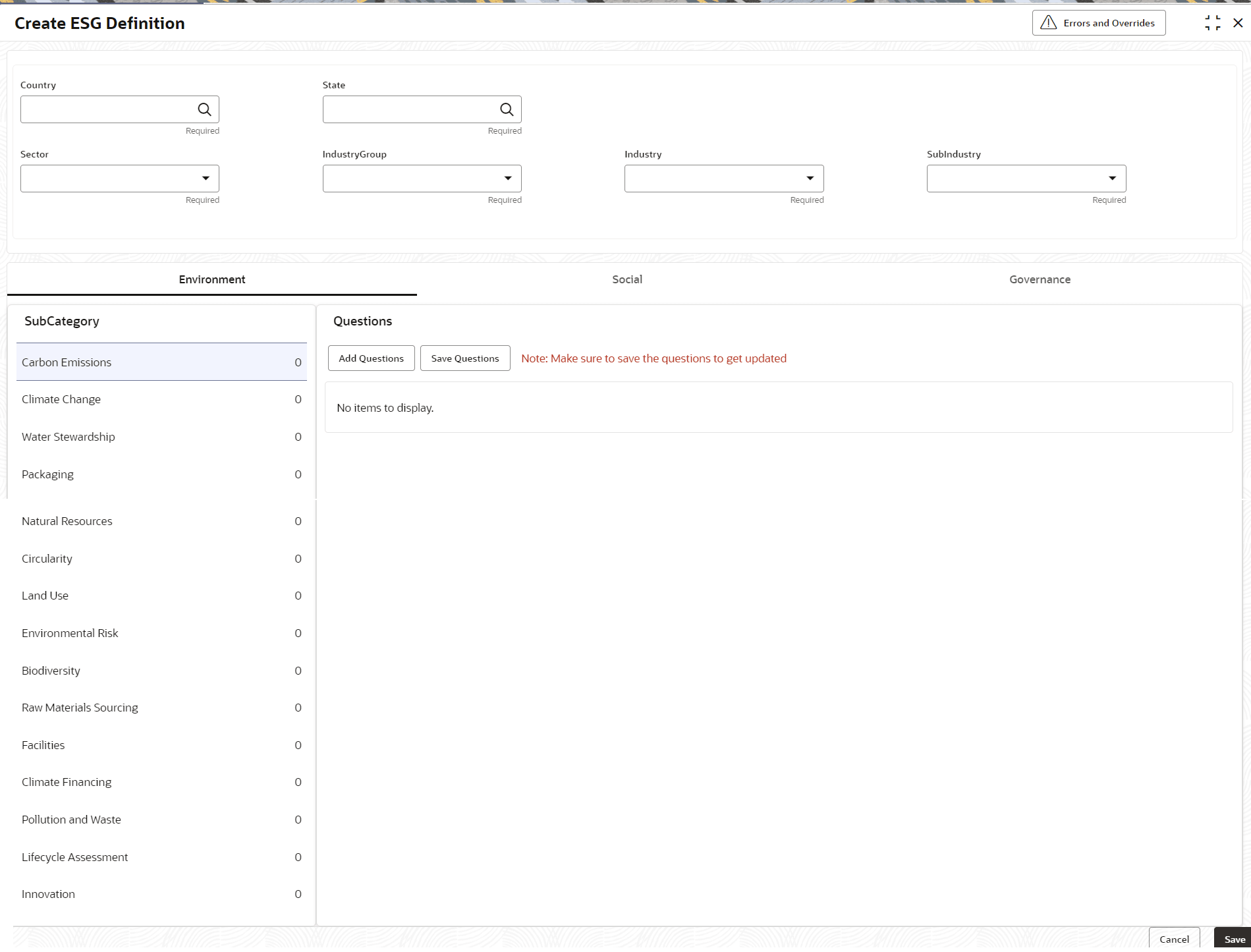Screen dimensions: 1251x952
Task: Select Lifecycle Assessment subcategory
Action: [161, 857]
